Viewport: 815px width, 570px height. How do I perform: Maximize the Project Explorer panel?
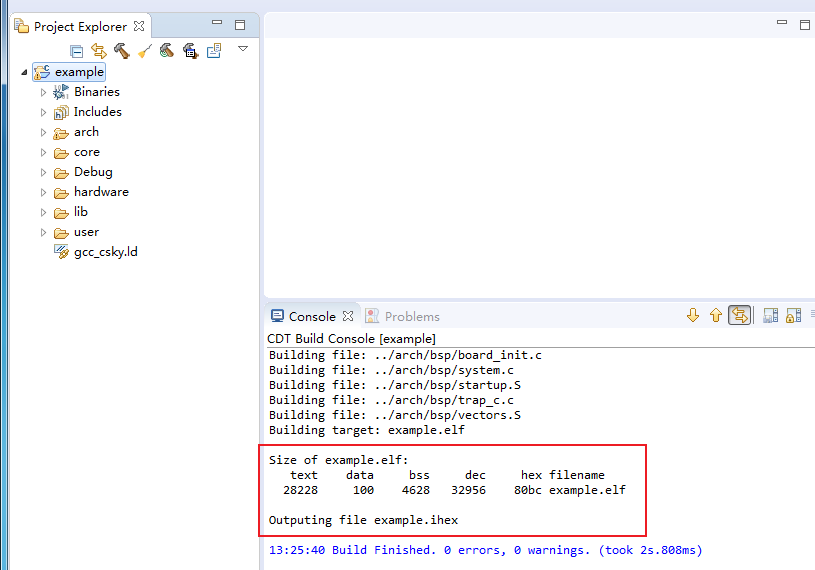(240, 24)
